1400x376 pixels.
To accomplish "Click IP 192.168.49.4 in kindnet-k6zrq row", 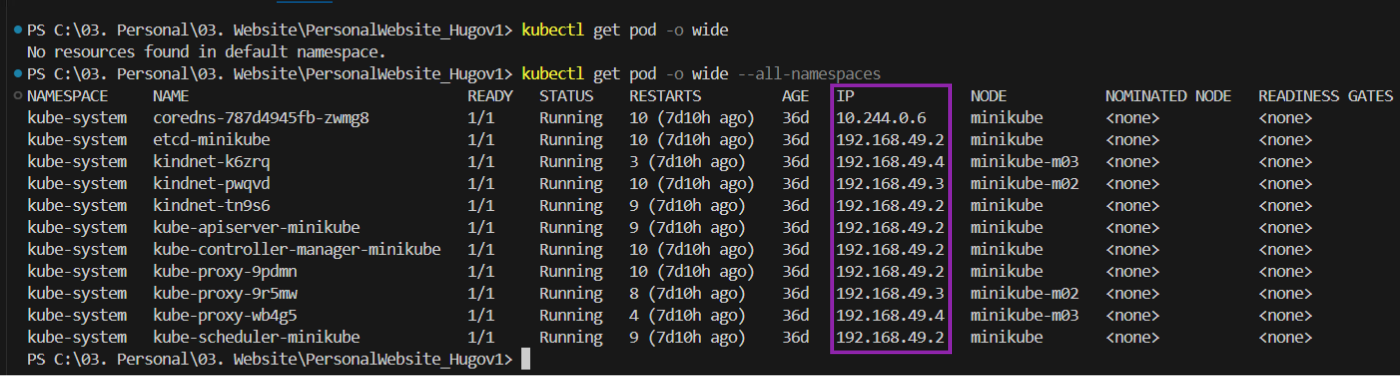I will pyautogui.click(x=890, y=162).
